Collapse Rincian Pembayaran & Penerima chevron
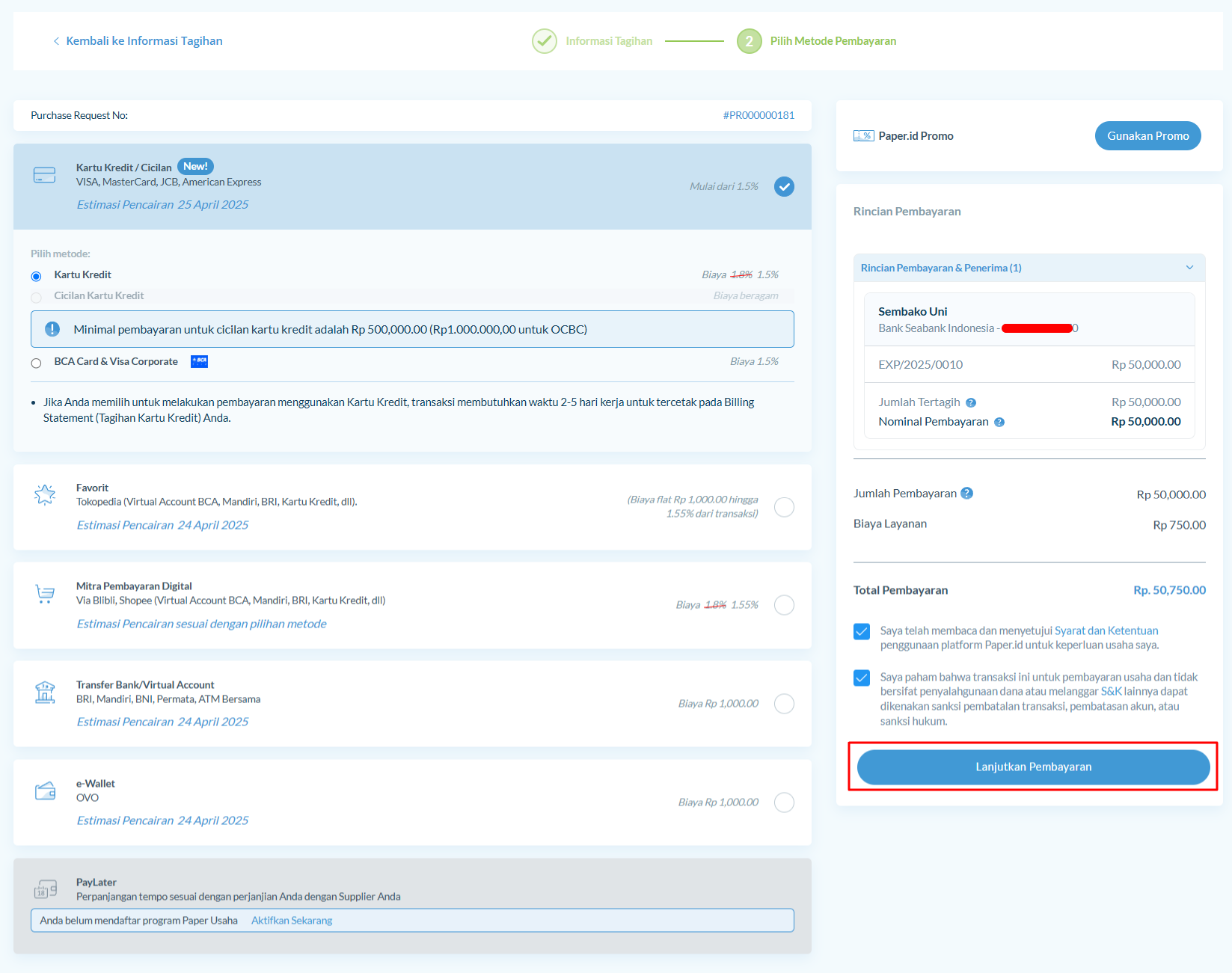This screenshot has height=973, width=1232. [1189, 268]
